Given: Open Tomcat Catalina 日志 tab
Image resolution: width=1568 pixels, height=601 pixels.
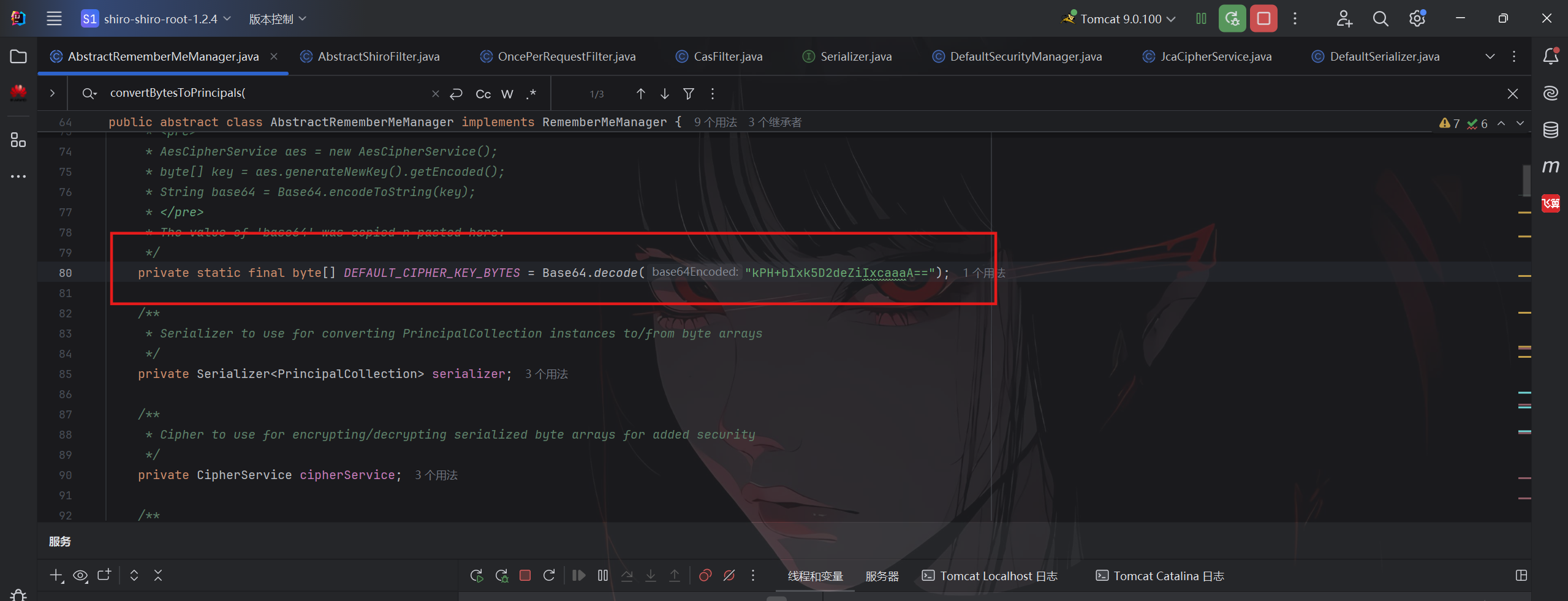Looking at the screenshot, I should pyautogui.click(x=1159, y=576).
